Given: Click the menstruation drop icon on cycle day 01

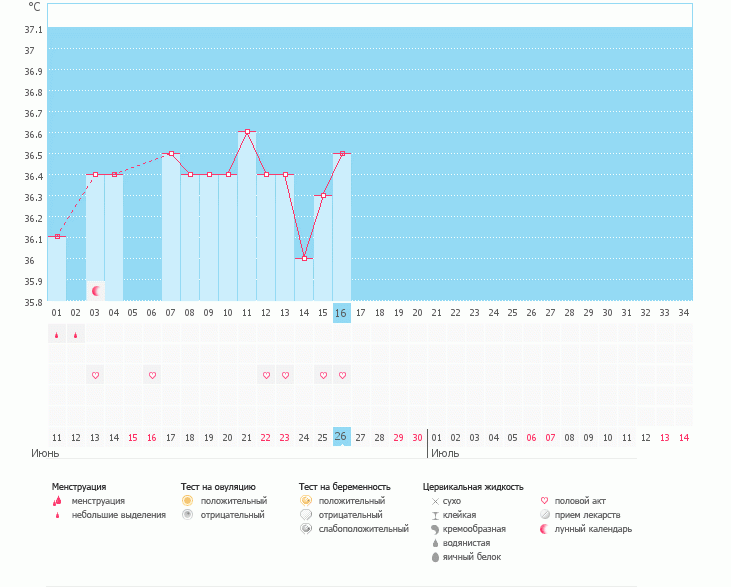Looking at the screenshot, I should [57, 336].
